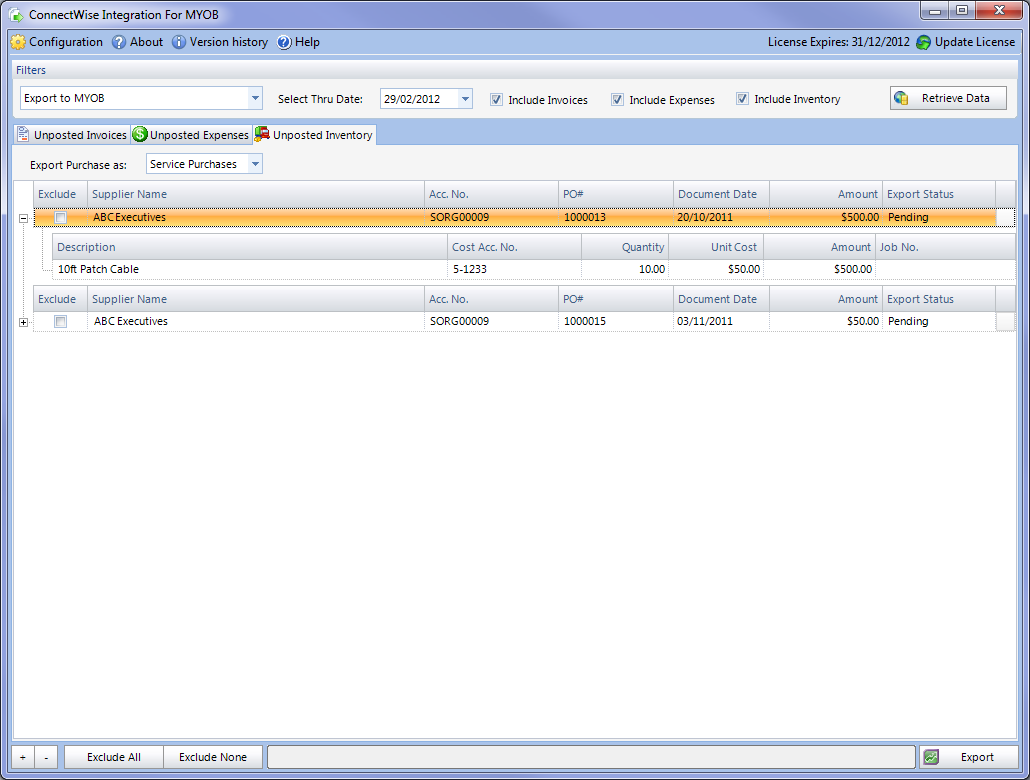Image resolution: width=1030 pixels, height=780 pixels.
Task: Click the Description header in detail grid
Action: tap(250, 247)
